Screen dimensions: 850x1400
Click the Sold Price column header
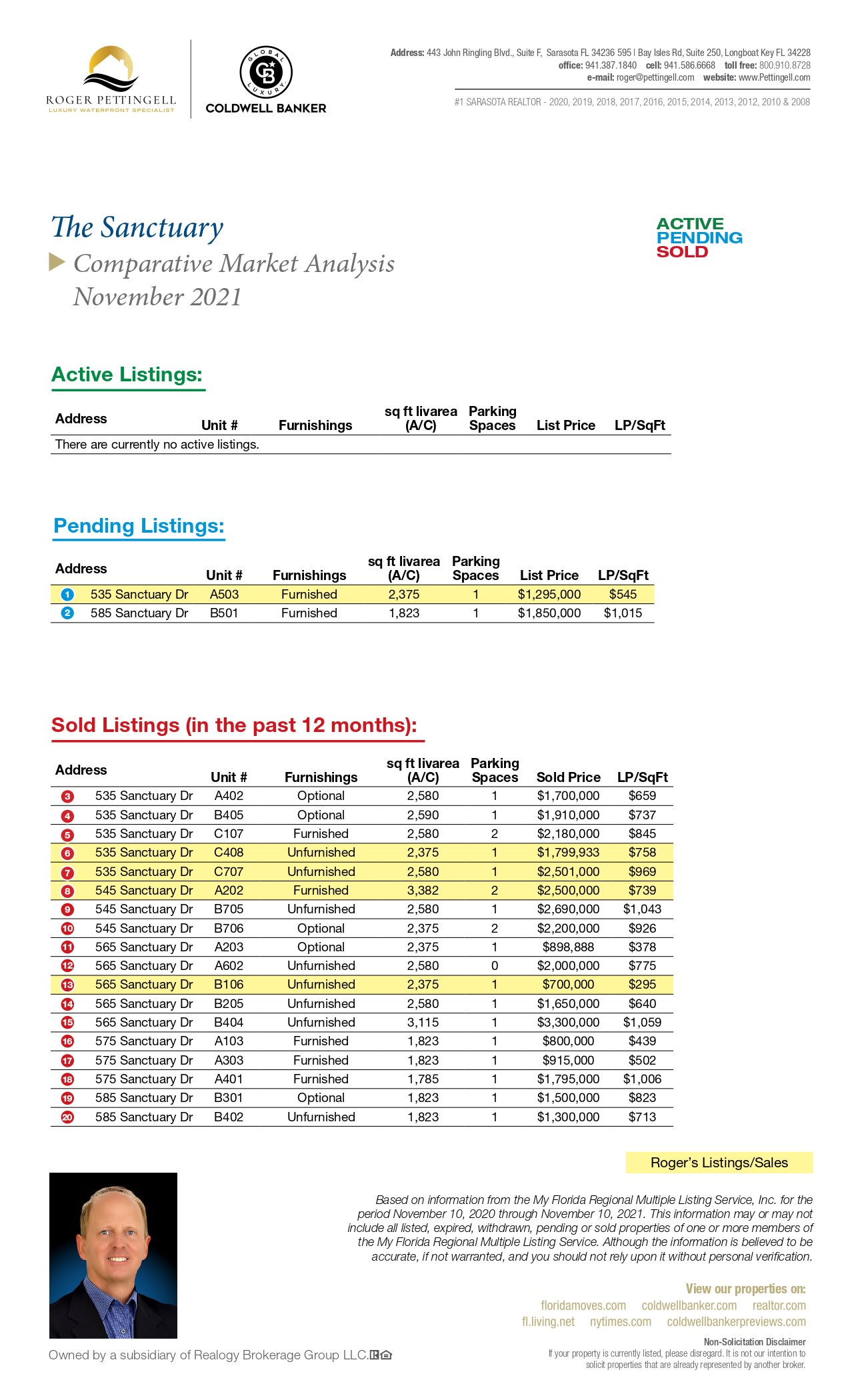click(569, 777)
